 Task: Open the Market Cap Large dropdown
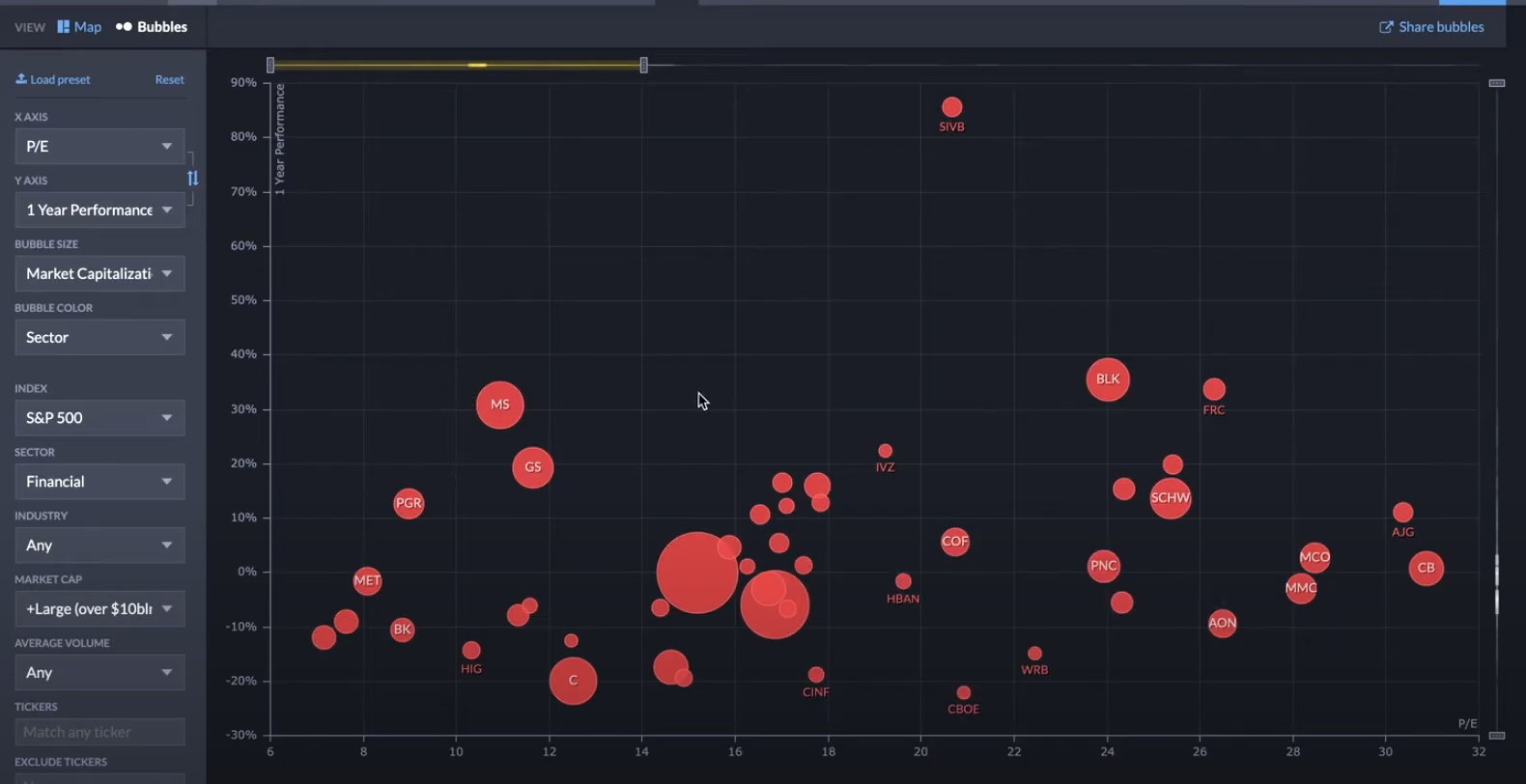tap(99, 608)
